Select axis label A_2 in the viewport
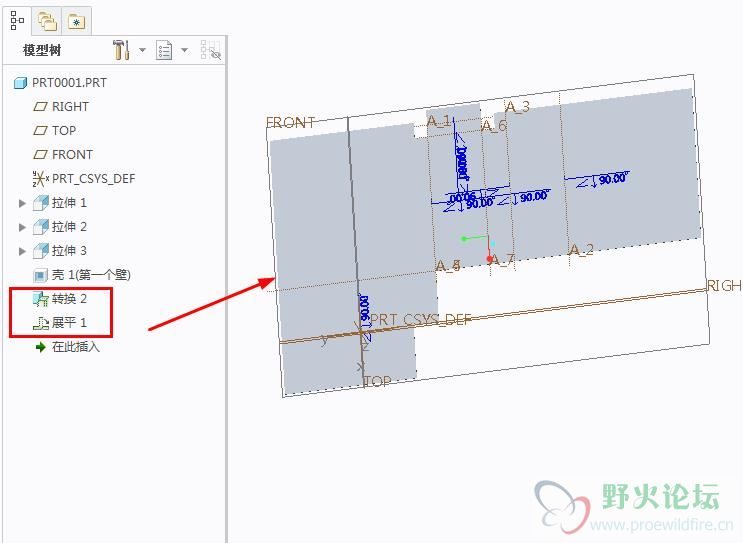Viewport: 743px width, 543px height. tap(581, 250)
